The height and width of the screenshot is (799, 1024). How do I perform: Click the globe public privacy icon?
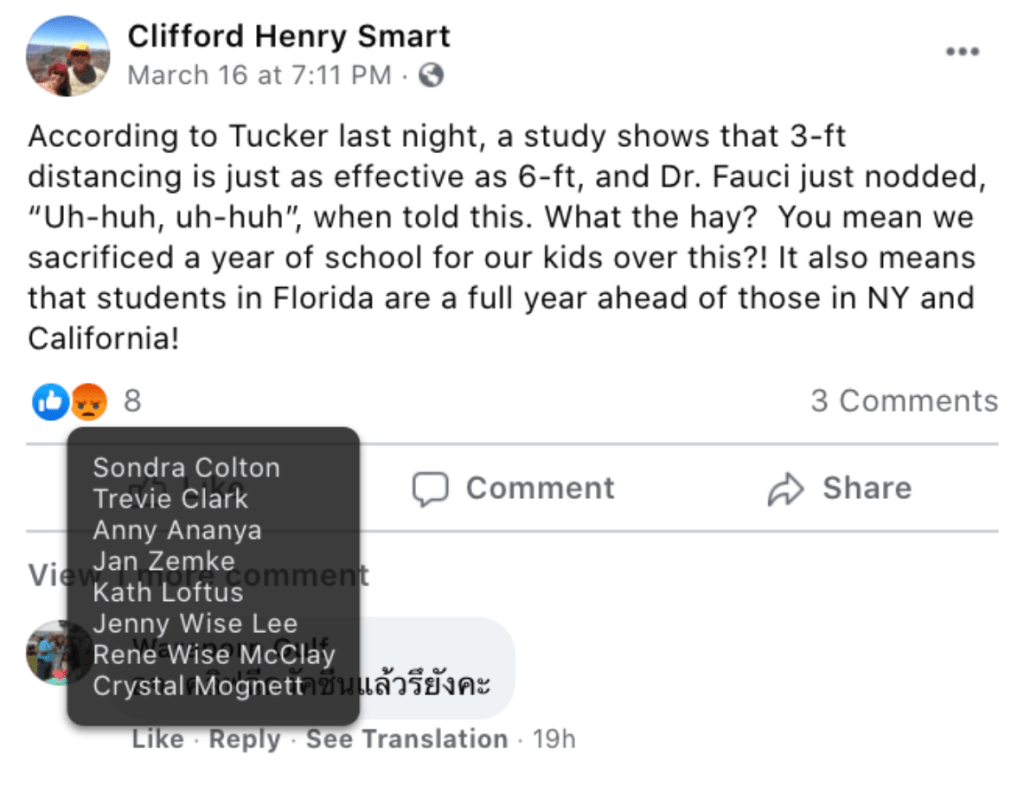[x=431, y=75]
